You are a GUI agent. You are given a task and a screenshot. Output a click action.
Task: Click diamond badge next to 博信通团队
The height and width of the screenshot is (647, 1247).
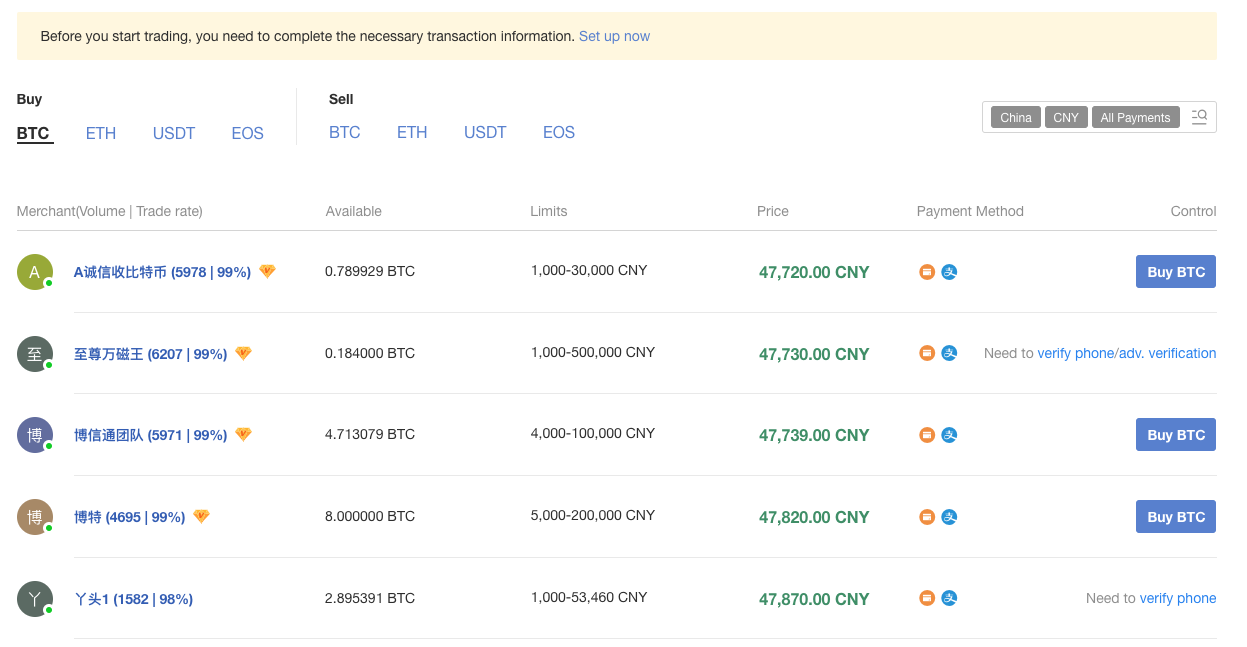[243, 434]
